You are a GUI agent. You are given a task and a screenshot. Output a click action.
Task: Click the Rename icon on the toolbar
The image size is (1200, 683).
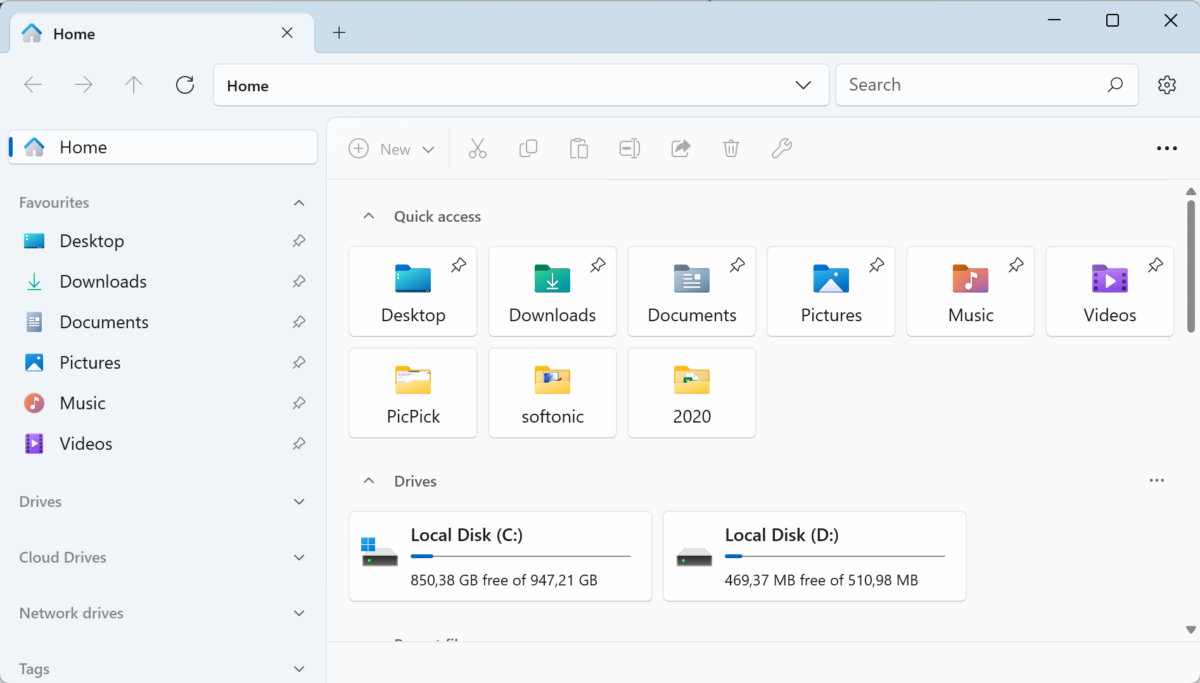629,148
